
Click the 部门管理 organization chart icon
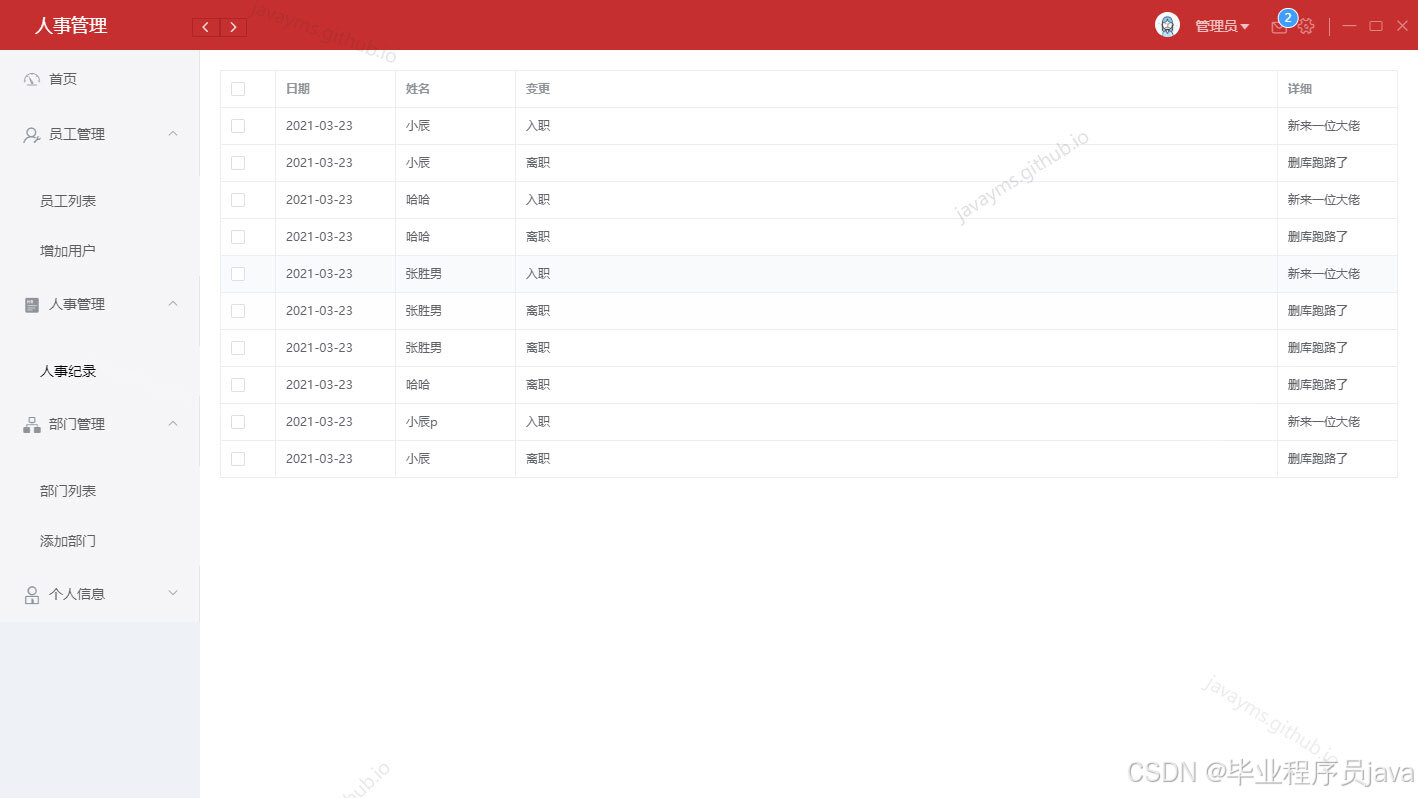[x=32, y=425]
